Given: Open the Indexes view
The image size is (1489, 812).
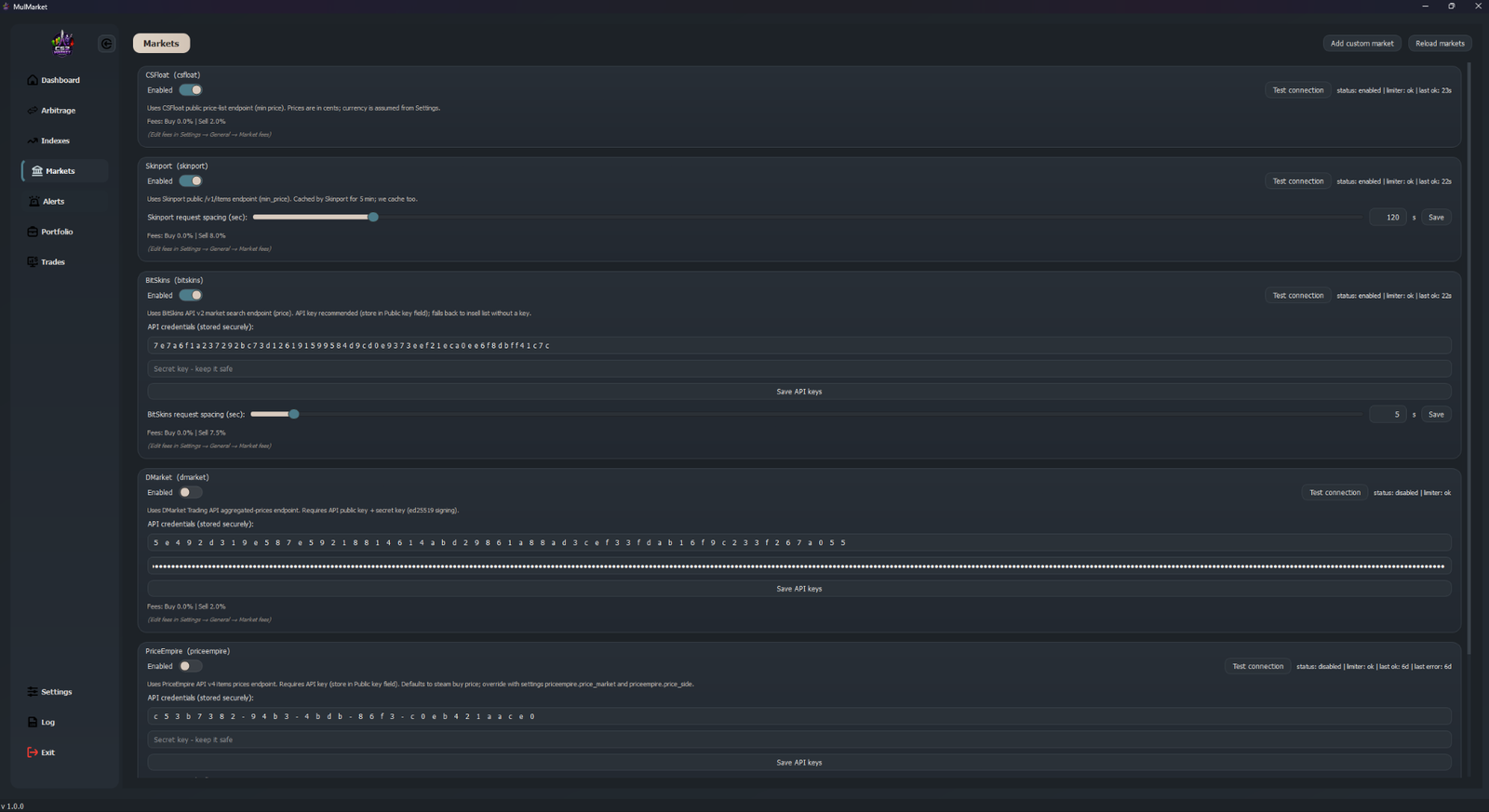Looking at the screenshot, I should pos(49,140).
